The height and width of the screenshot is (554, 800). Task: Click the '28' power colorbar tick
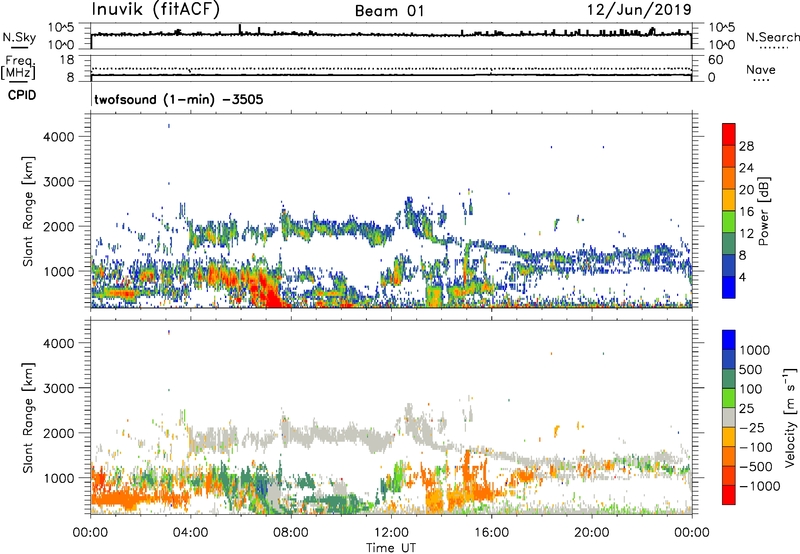(x=746, y=146)
